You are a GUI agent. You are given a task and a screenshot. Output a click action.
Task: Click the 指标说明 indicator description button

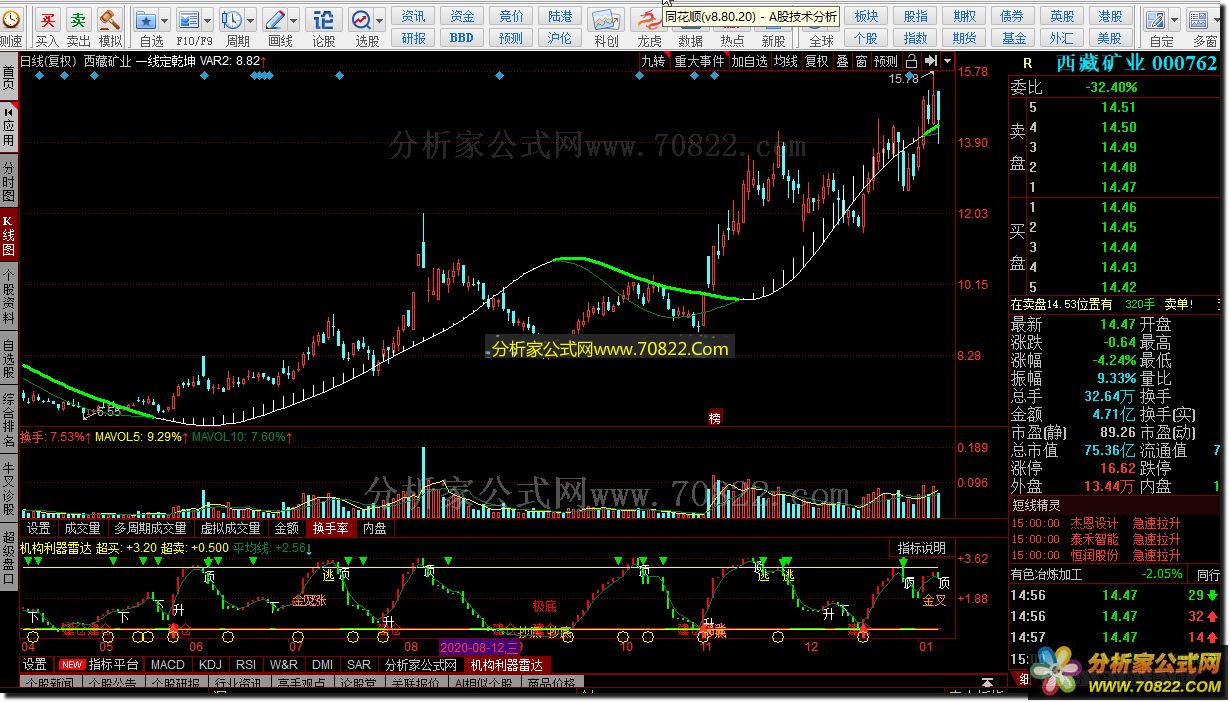coord(921,547)
